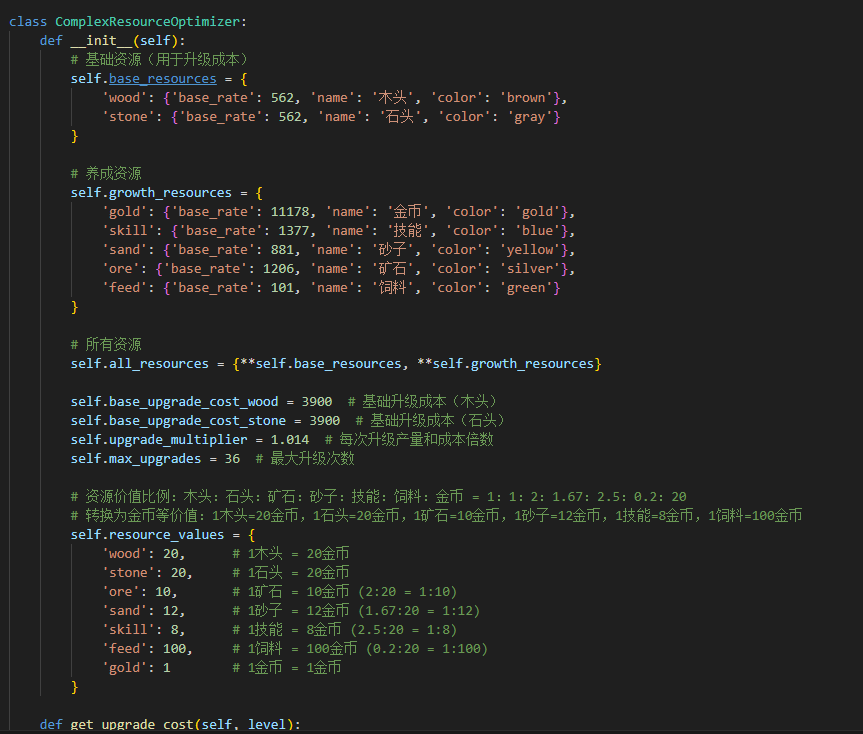The width and height of the screenshot is (863, 734).
Task: Click the underlined base_resources attribute link
Action: click(162, 79)
